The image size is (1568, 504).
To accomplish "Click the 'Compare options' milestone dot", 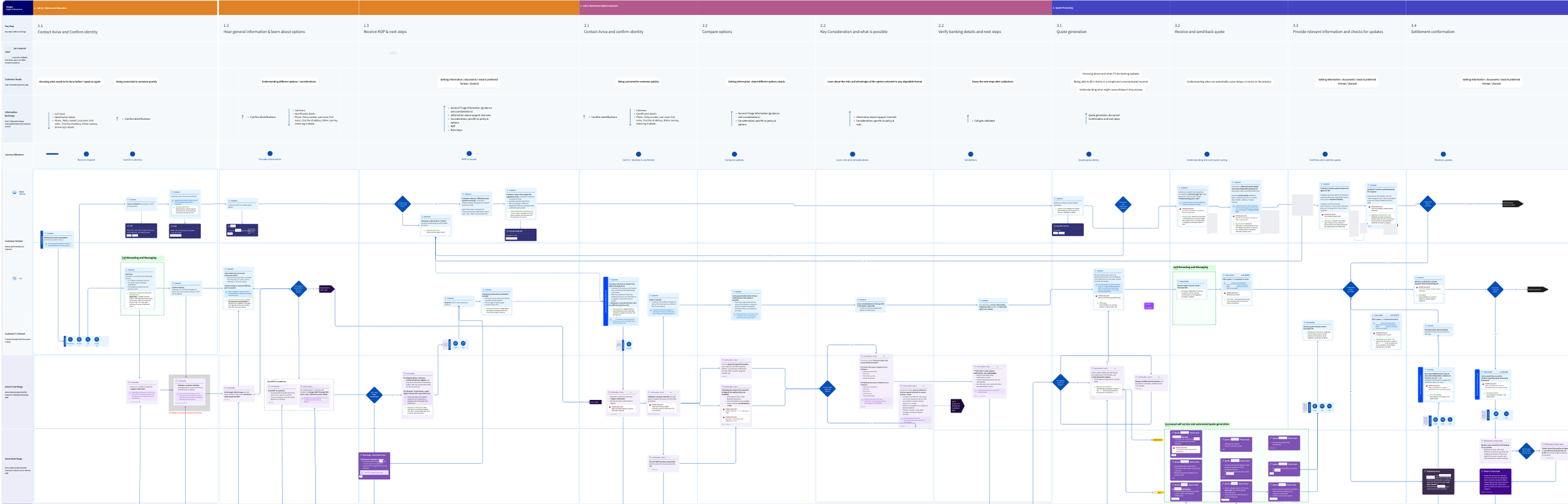I will point(734,154).
